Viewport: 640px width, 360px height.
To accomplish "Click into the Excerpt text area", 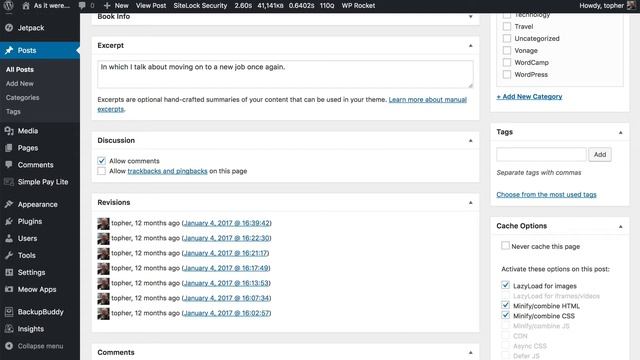I will (x=285, y=74).
